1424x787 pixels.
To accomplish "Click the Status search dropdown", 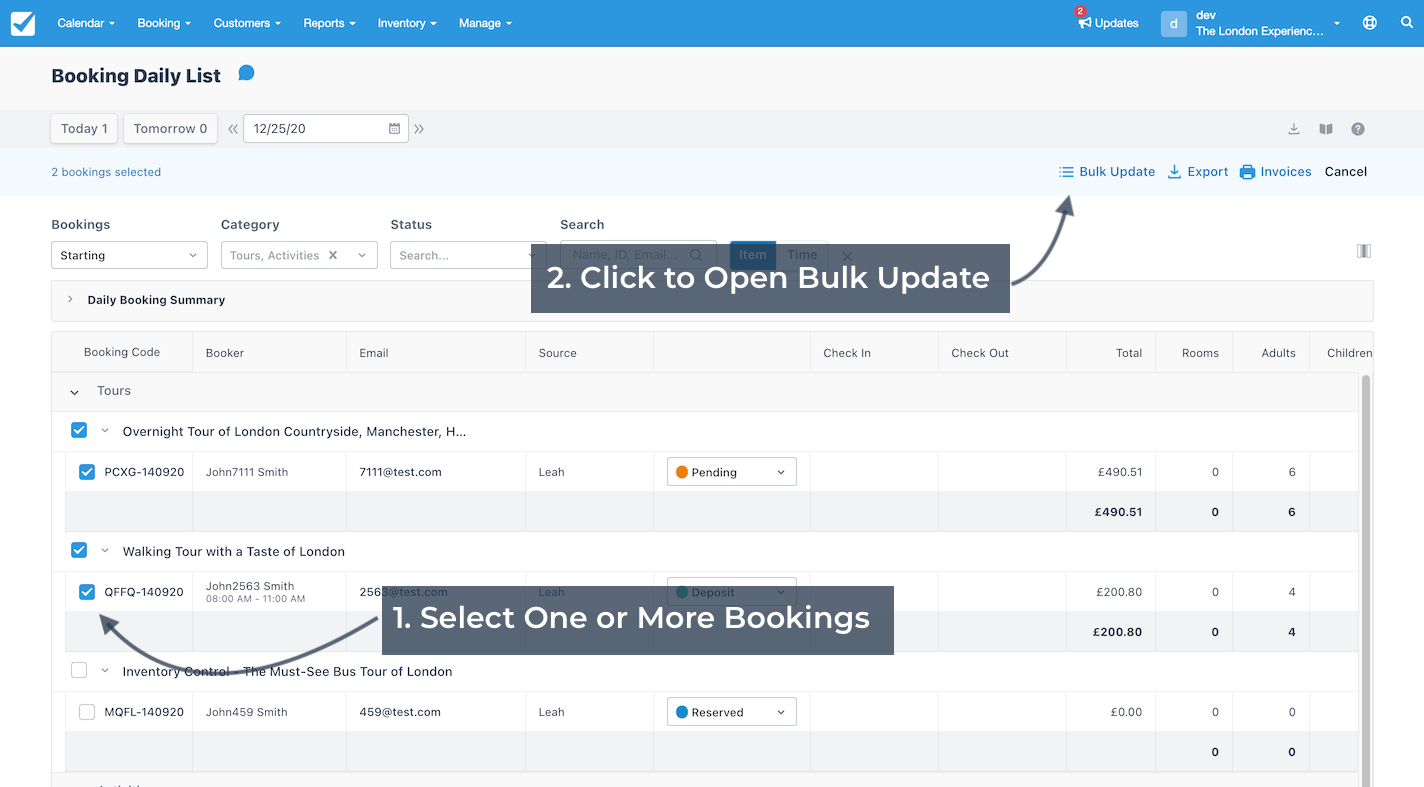I will pyautogui.click(x=468, y=255).
